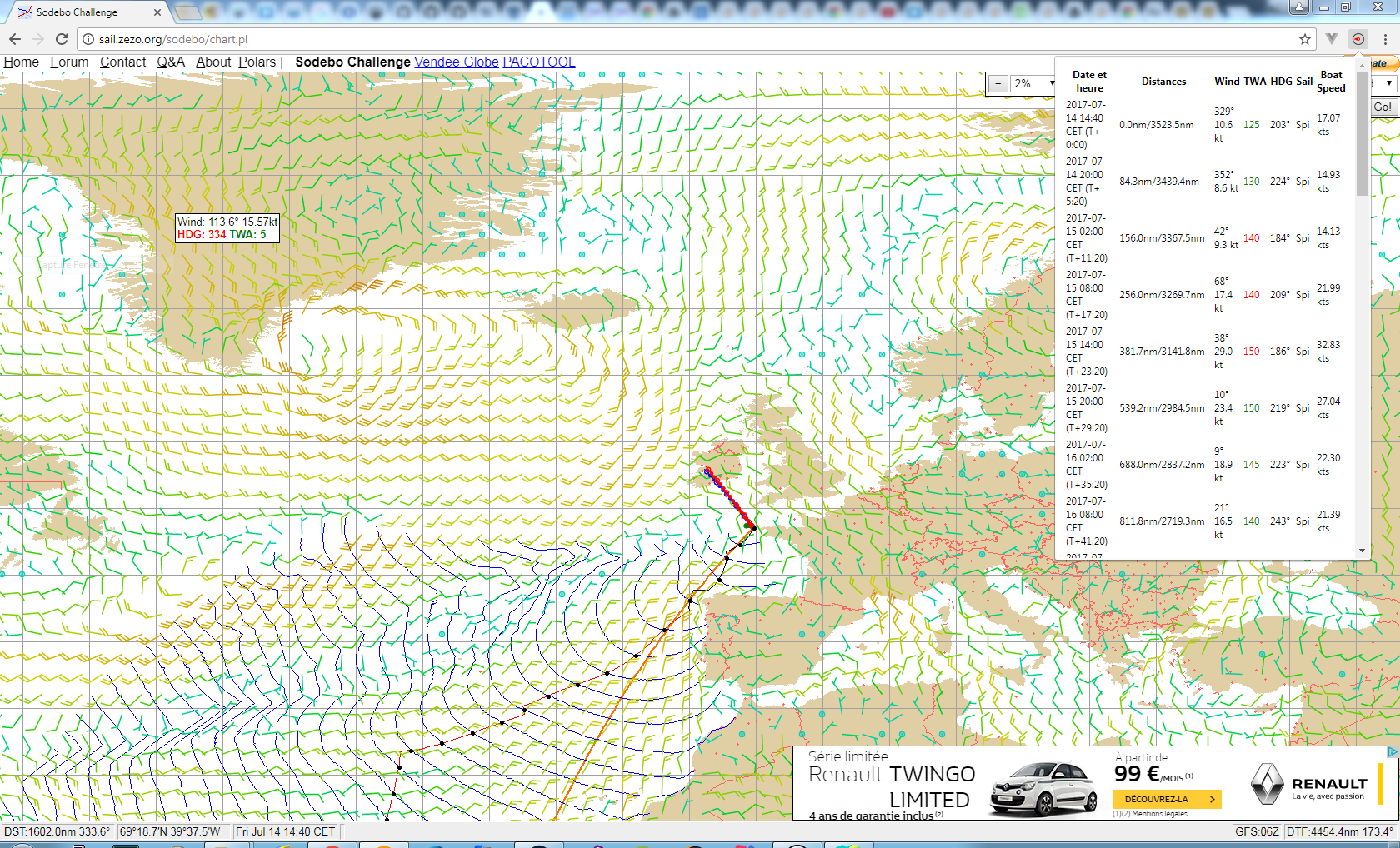Click the browser forward arrow

click(x=38, y=39)
